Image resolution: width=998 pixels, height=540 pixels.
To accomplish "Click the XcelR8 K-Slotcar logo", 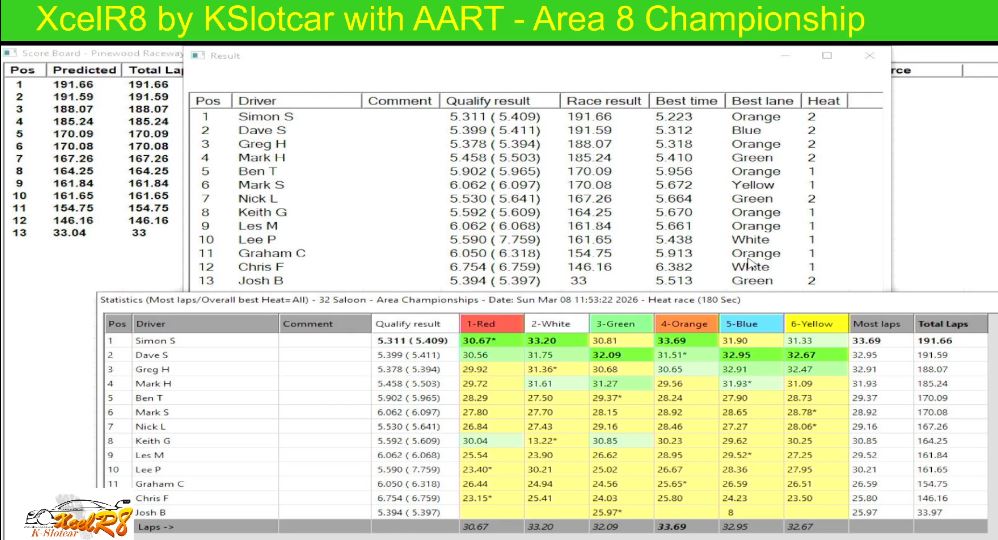I will 78,518.
